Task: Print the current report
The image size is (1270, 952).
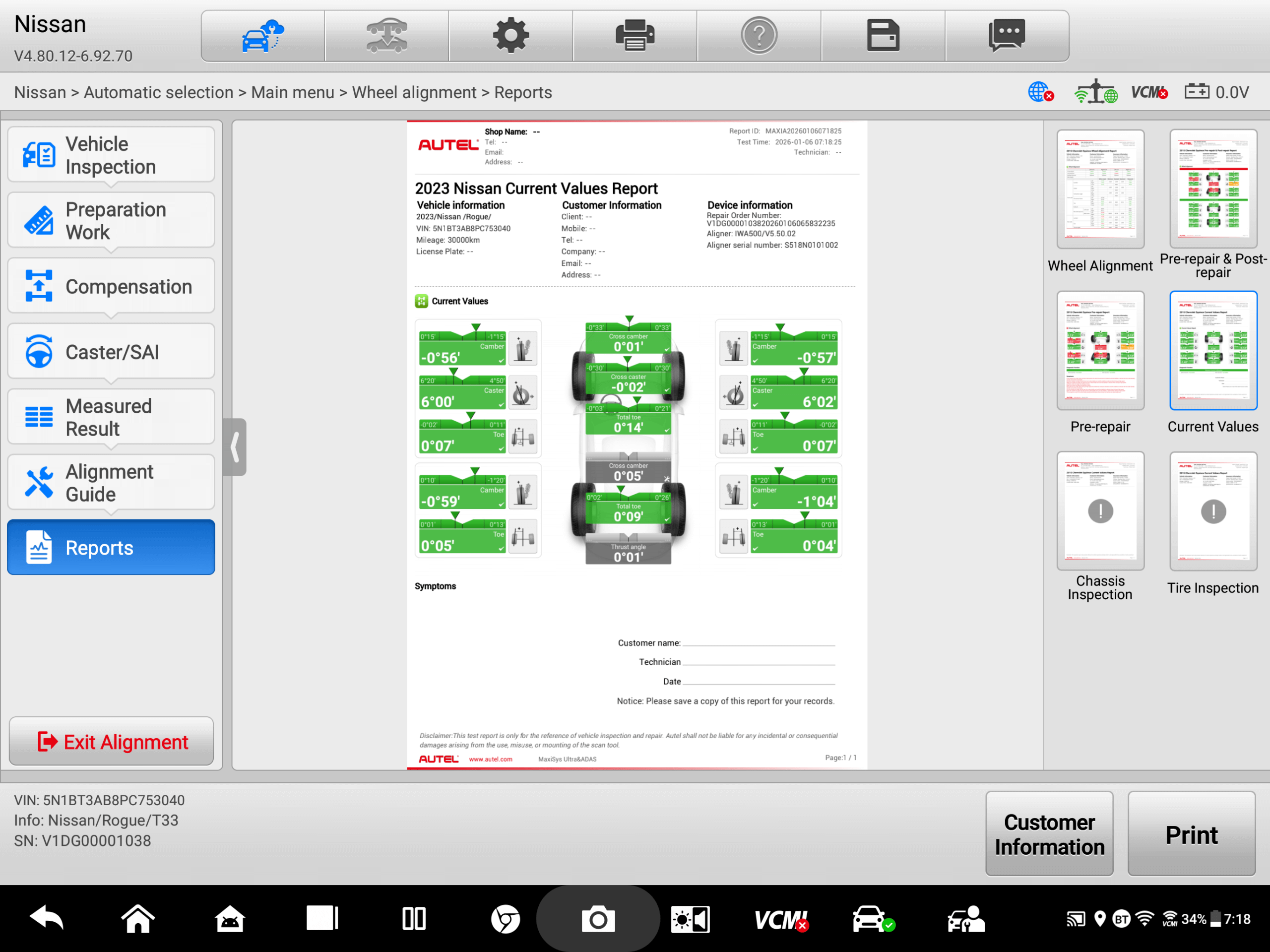Action: [x=1192, y=834]
